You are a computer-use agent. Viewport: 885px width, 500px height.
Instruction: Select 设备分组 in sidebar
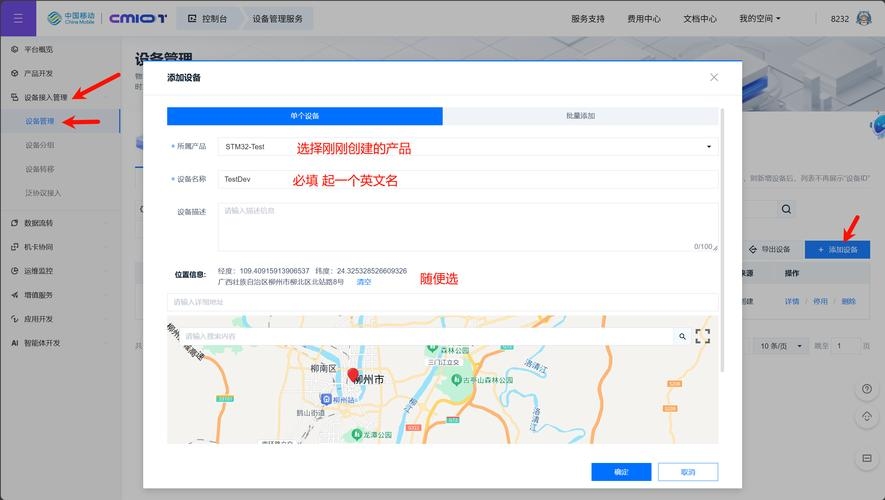tap(40, 145)
